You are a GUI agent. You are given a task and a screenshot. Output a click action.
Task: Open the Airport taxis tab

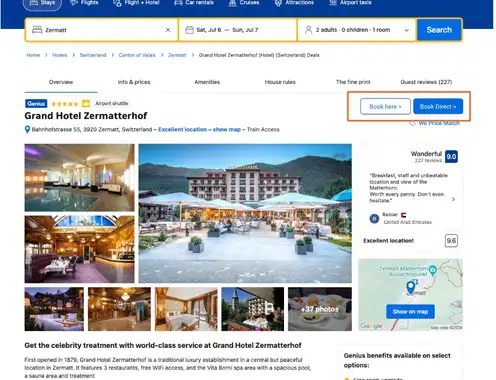pos(350,3)
